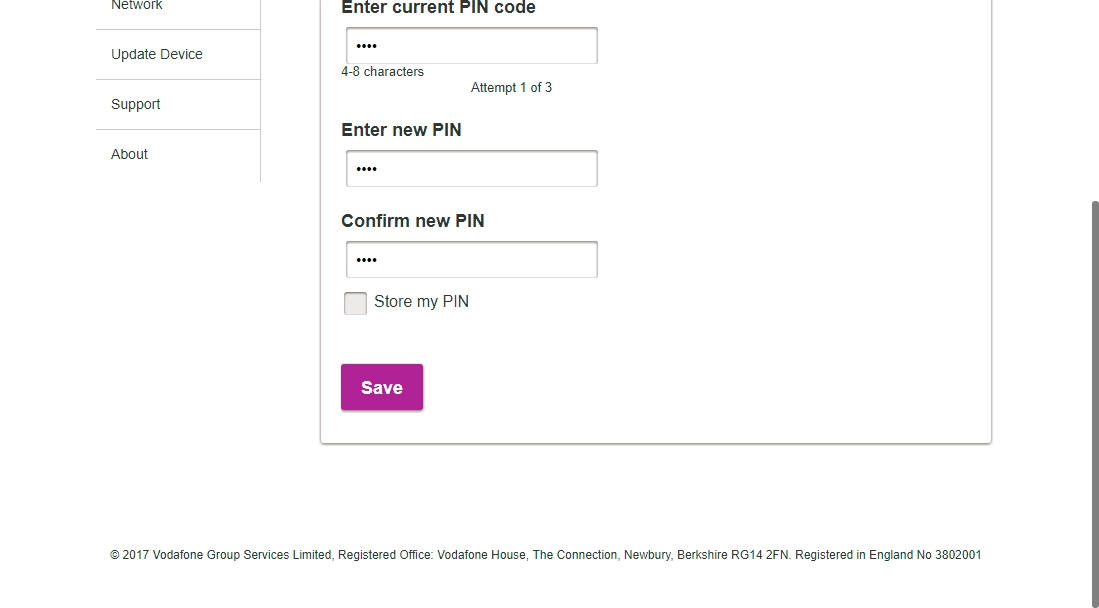Click the vertical scrollbar thumb
The image size is (1099, 608).
tap(1095, 400)
